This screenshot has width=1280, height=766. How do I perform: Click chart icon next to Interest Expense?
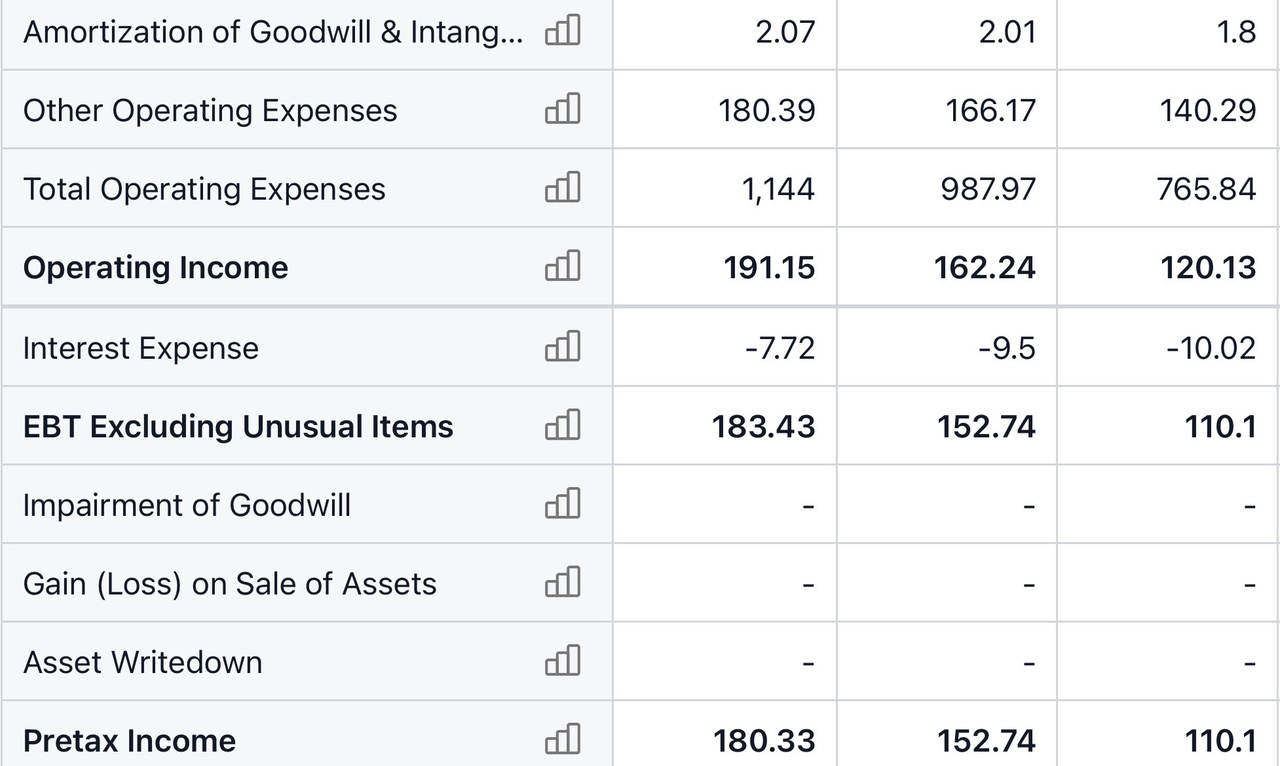coord(562,347)
